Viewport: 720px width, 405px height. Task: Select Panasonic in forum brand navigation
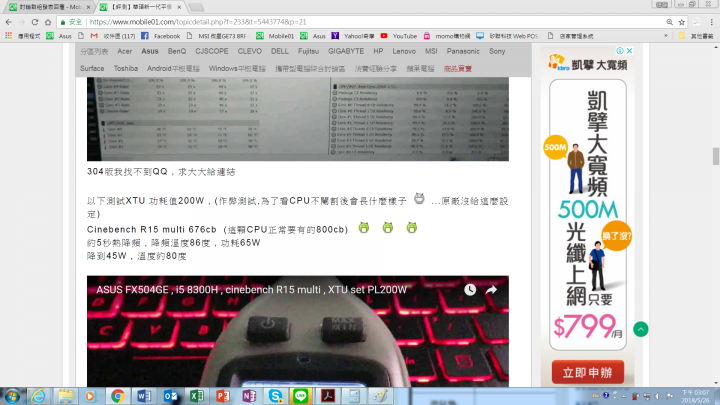463,51
